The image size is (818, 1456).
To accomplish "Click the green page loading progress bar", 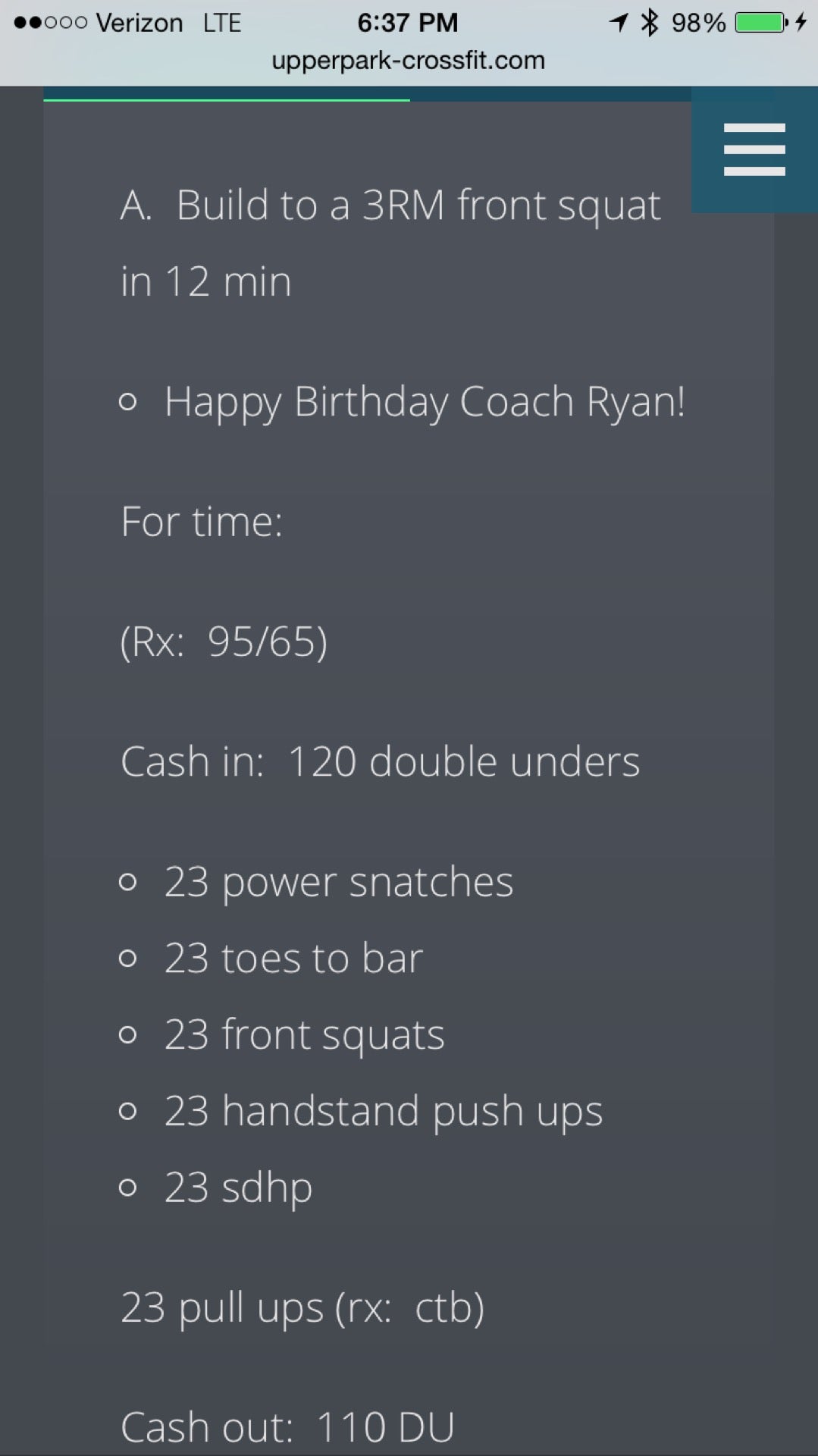I will tap(226, 99).
